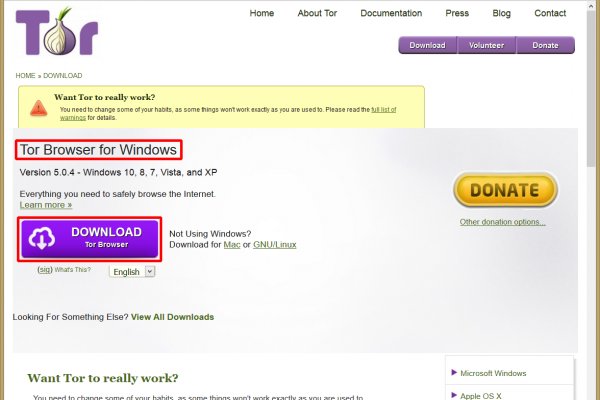This screenshot has height=400, width=600.
Task: Choose the GNU/Linux download link
Action: pos(274,244)
